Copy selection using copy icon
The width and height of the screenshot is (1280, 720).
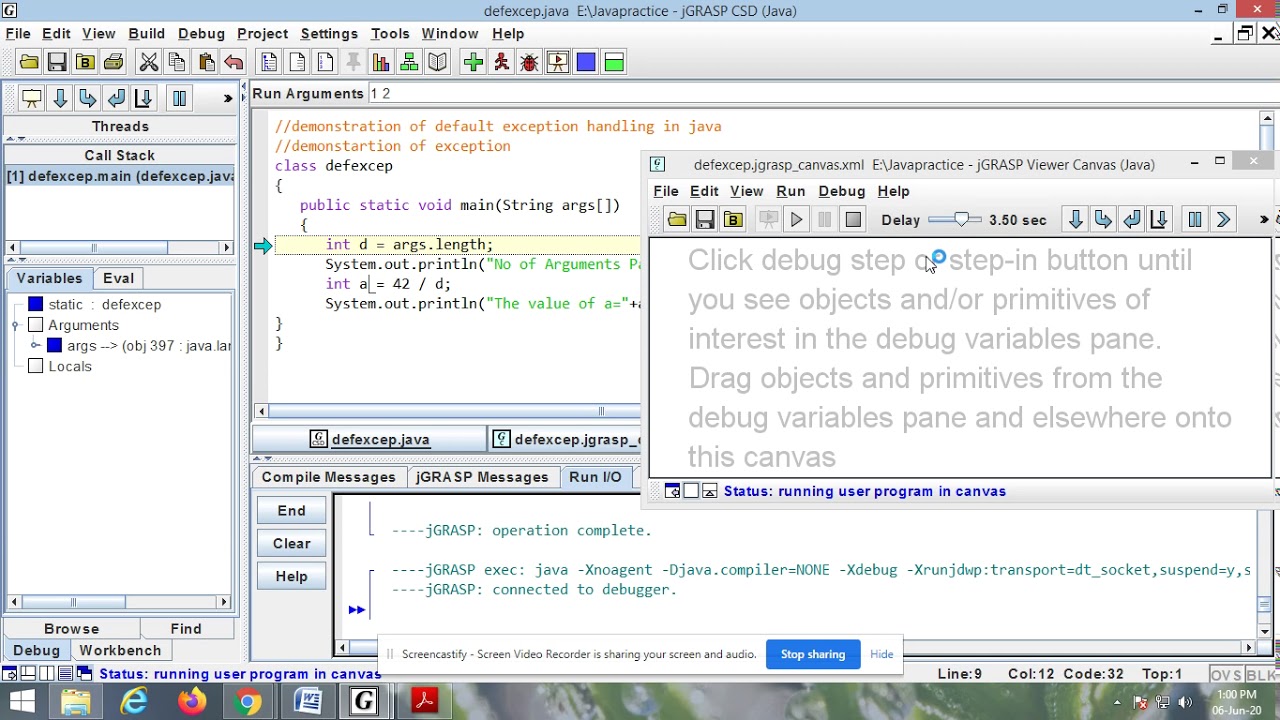177,63
